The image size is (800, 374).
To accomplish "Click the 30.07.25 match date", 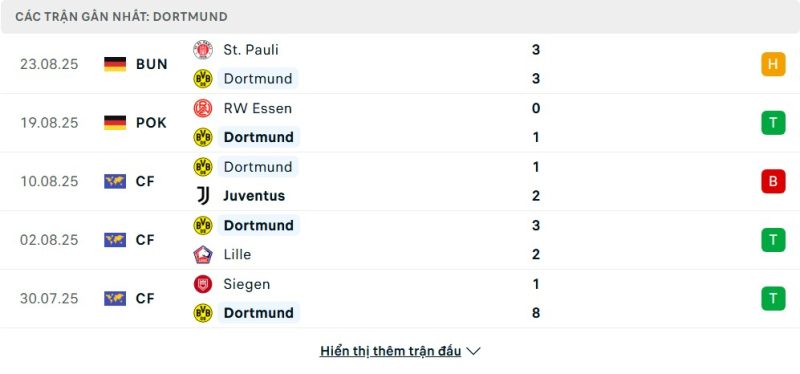I will 49,298.
